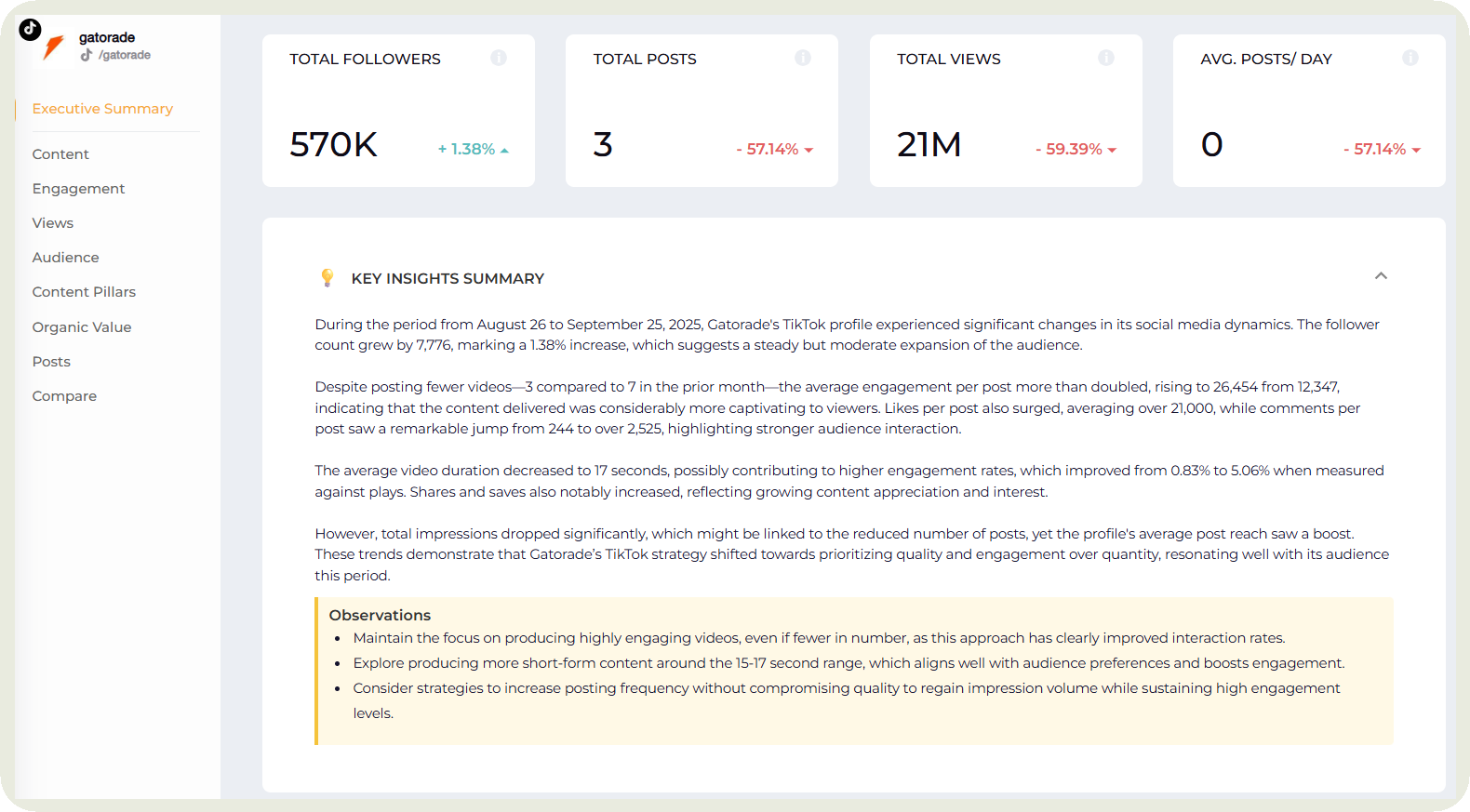The height and width of the screenshot is (812, 1470).
Task: Click the /gatorade profile handle link
Action: click(125, 55)
